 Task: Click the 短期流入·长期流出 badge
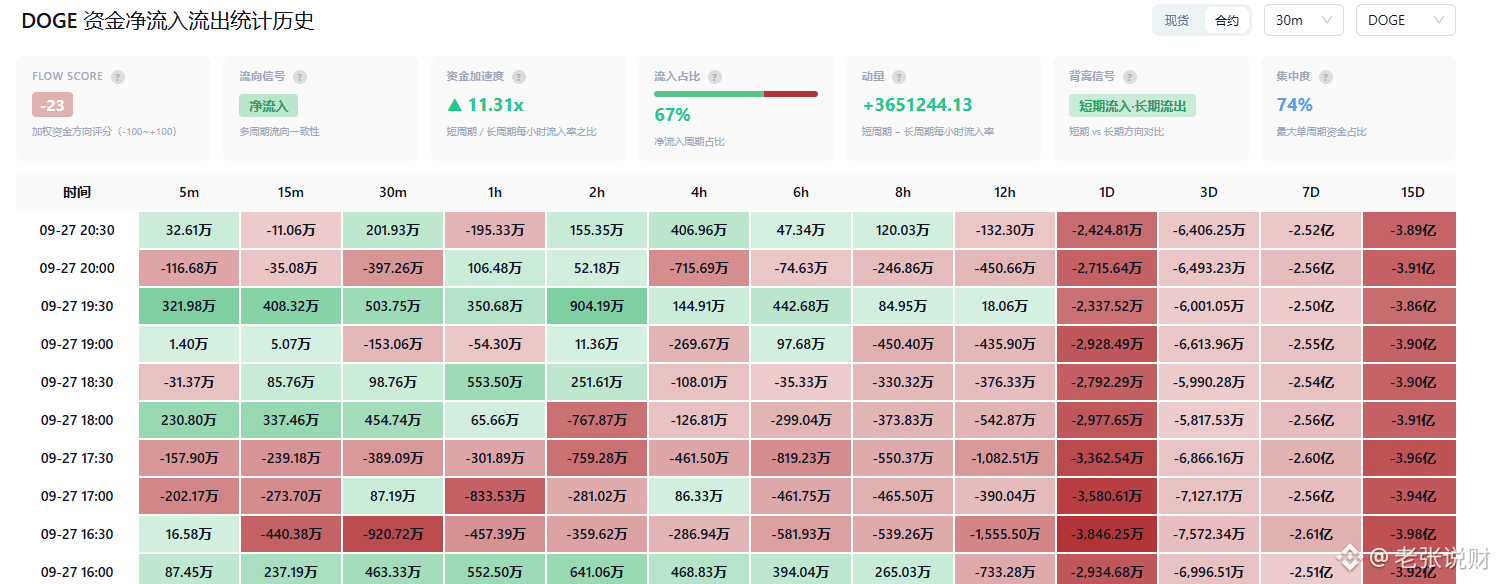point(1132,105)
